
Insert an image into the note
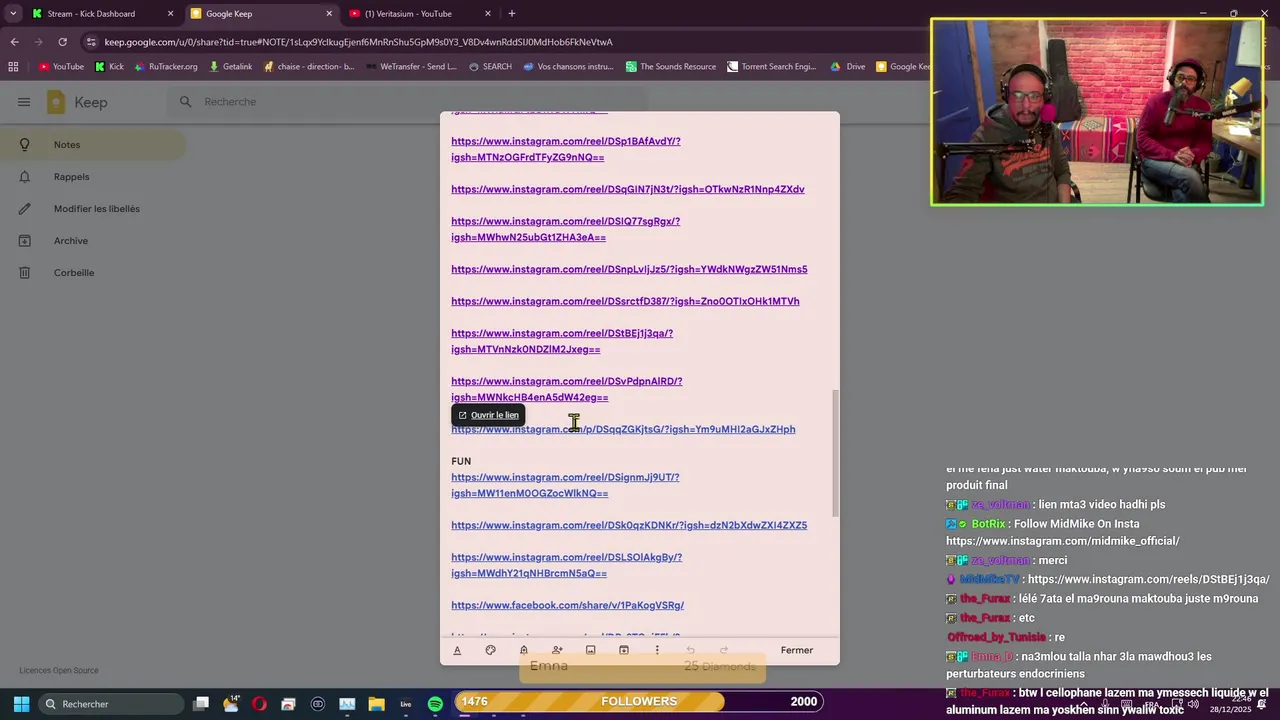coord(590,650)
